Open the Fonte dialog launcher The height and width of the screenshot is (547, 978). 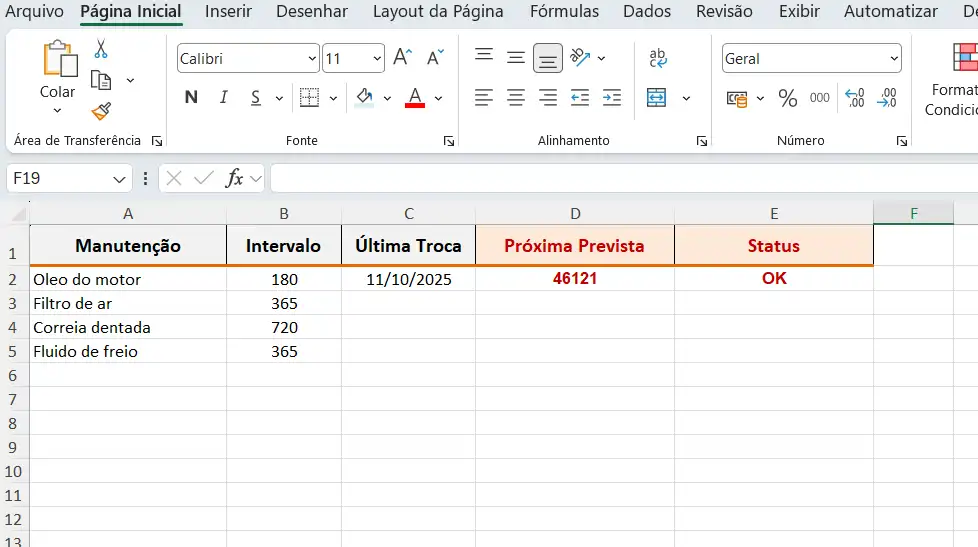(x=449, y=141)
